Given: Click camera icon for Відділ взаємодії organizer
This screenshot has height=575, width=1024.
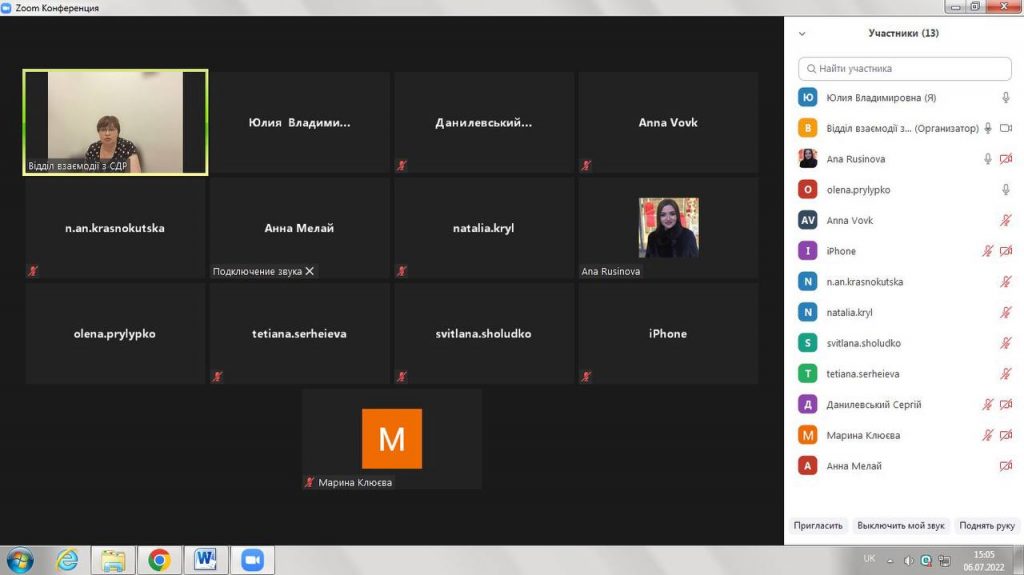Looking at the screenshot, I should coord(1006,128).
